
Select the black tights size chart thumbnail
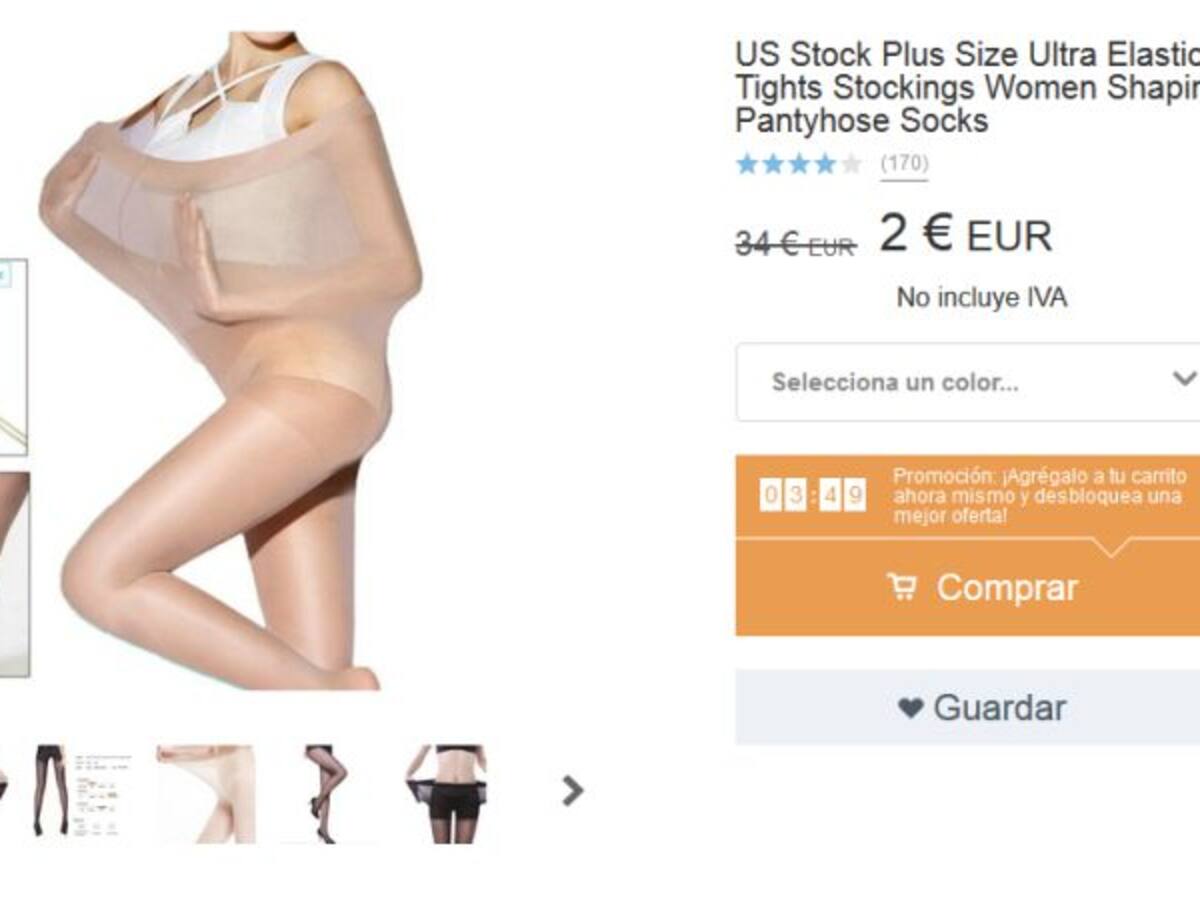point(82,792)
